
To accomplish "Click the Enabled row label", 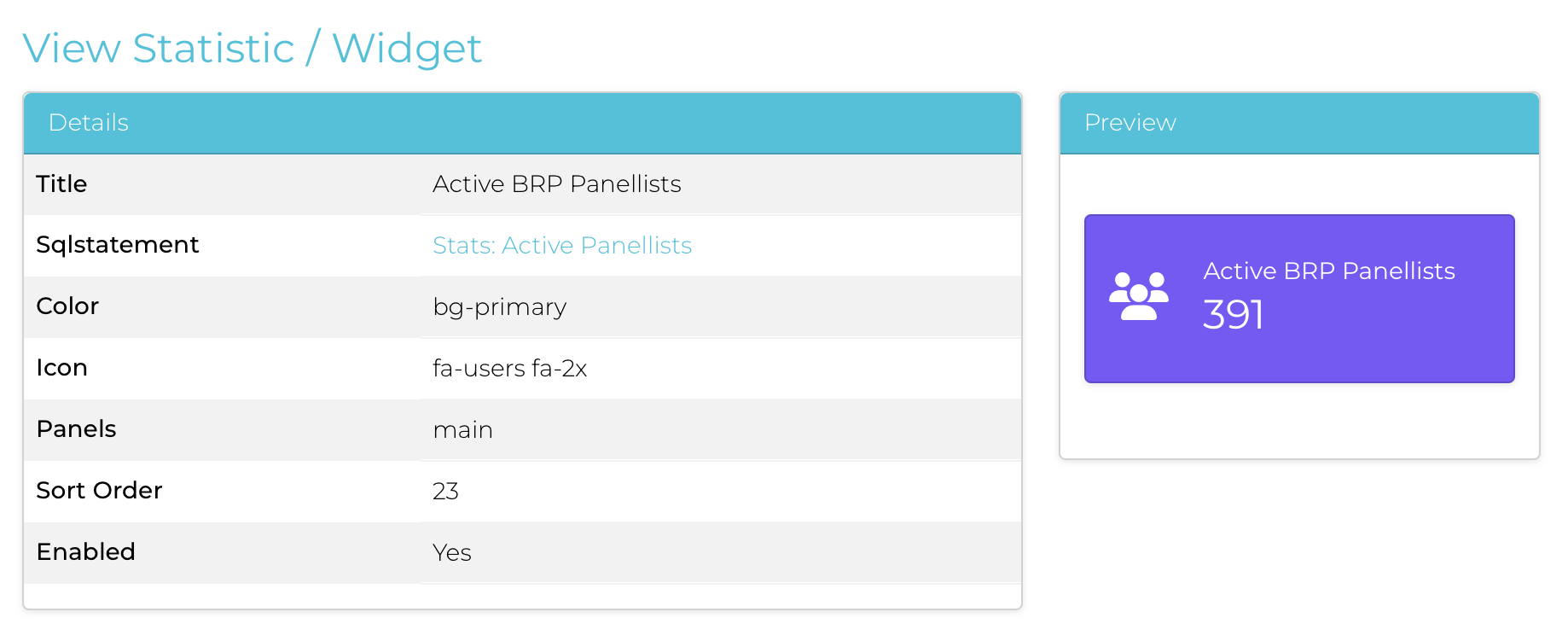I will point(85,552).
